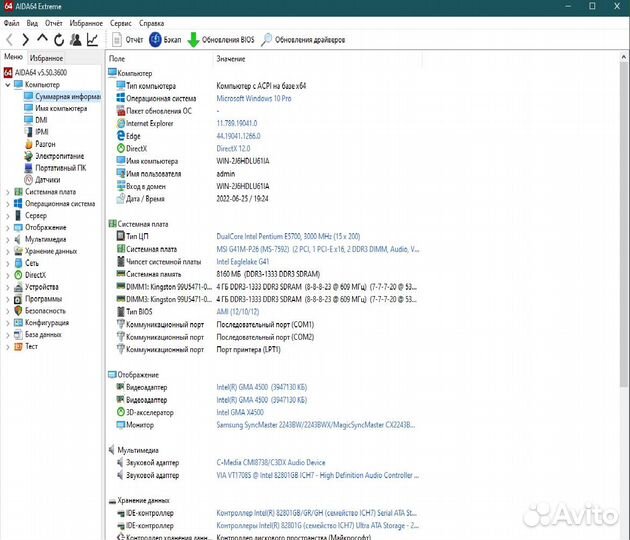Click the Forward navigation arrow
This screenshot has width=630, height=540.
click(x=26, y=40)
